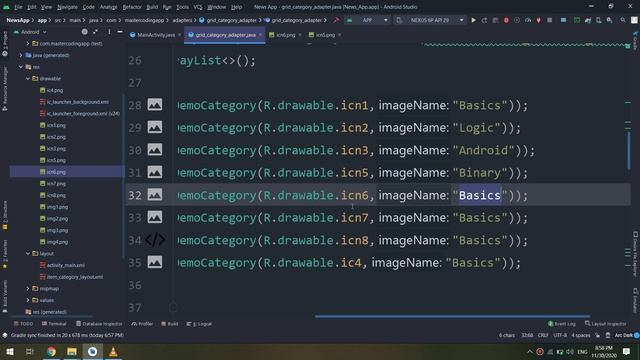Image resolution: width=640 pixels, height=360 pixels.
Task: Open the Nexus 6P API 29 device dropdown
Action: coord(430,20)
